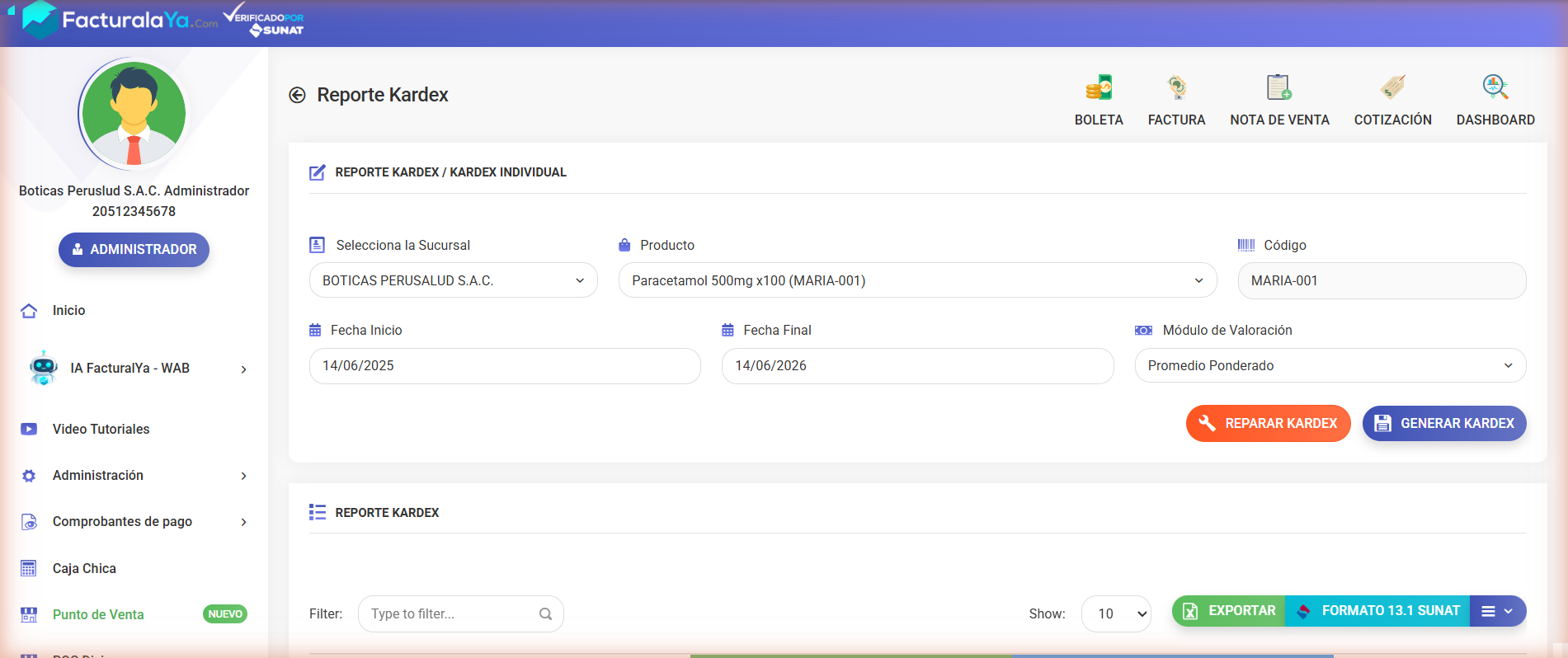This screenshot has width=1568, height=658.
Task: Click the Verificado por SUNAT badge
Action: pyautogui.click(x=265, y=21)
